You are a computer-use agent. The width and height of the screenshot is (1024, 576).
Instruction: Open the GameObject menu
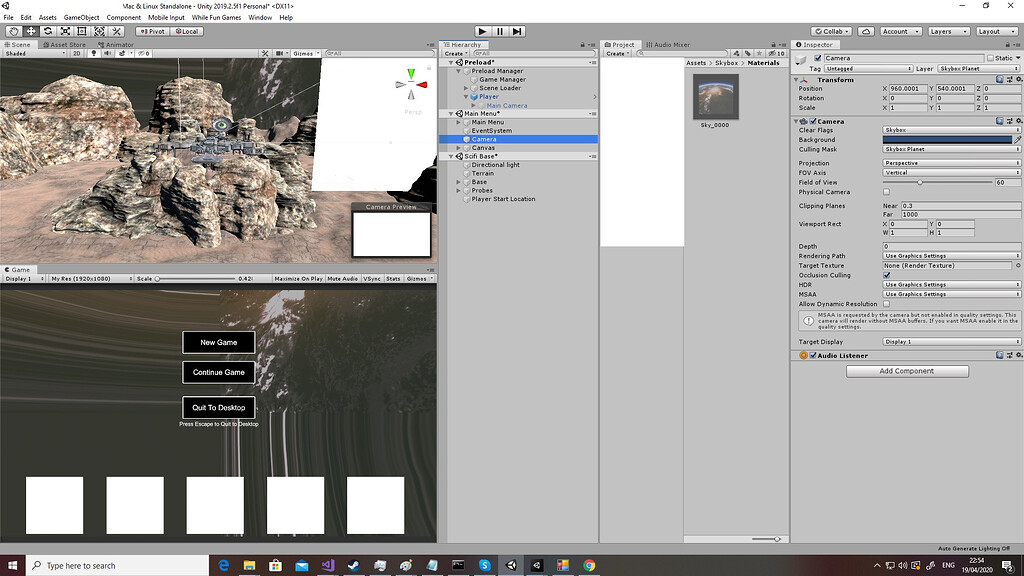point(80,18)
